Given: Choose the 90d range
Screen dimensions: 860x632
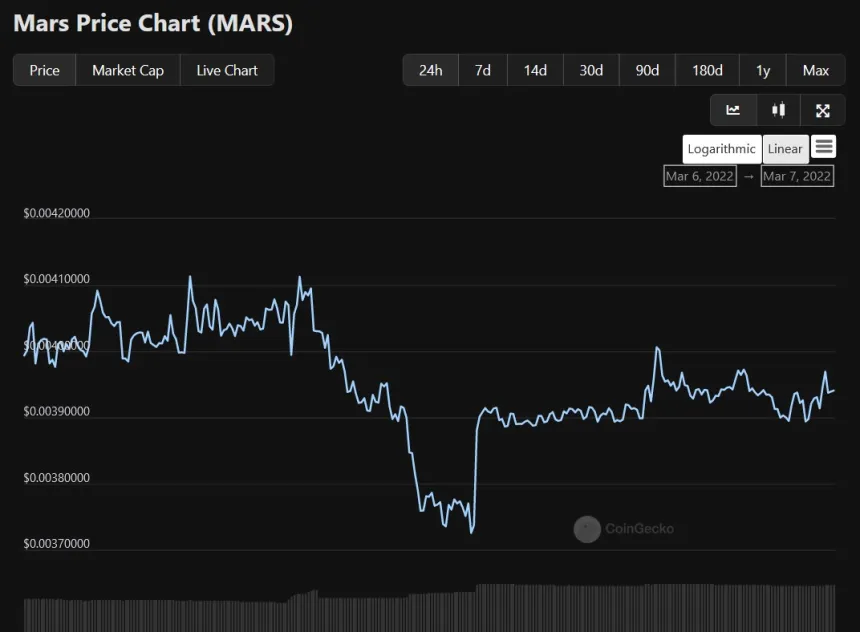Looking at the screenshot, I should point(647,70).
